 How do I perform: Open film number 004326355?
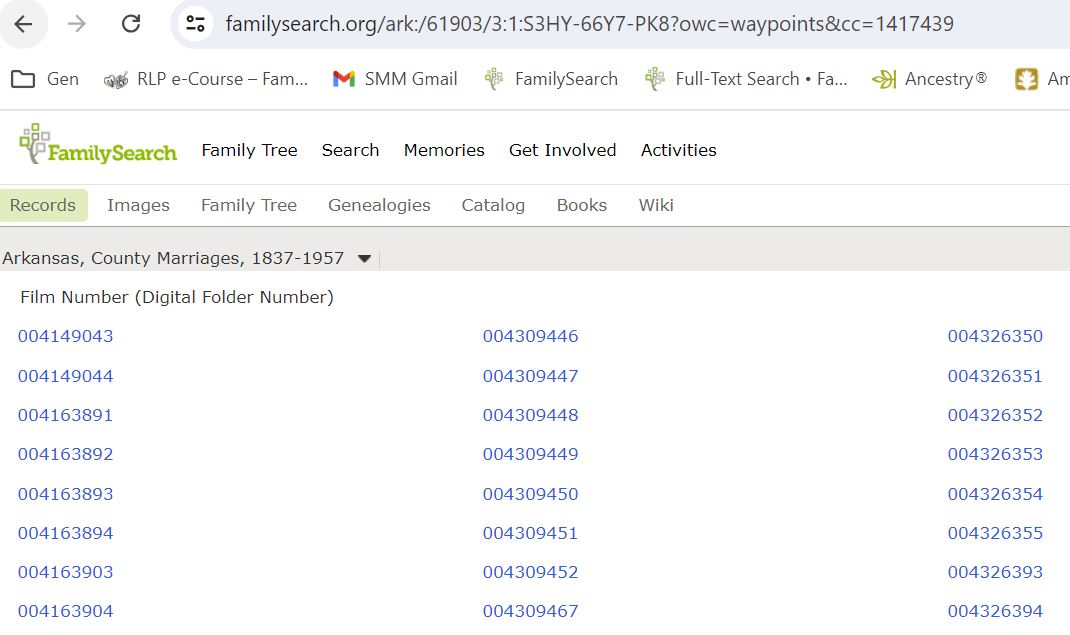point(995,533)
